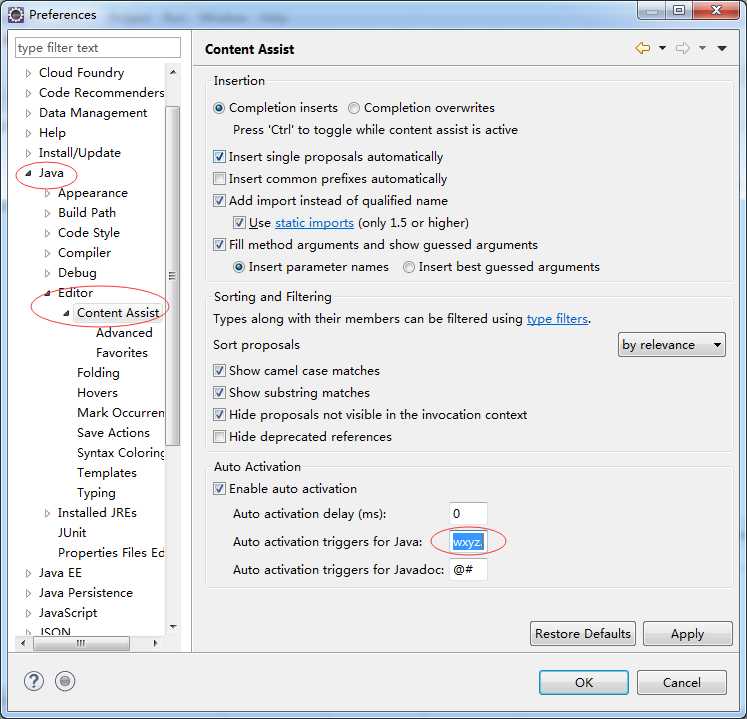
Task: Click tree vertical scrollbar up arrow
Action: pos(173,72)
